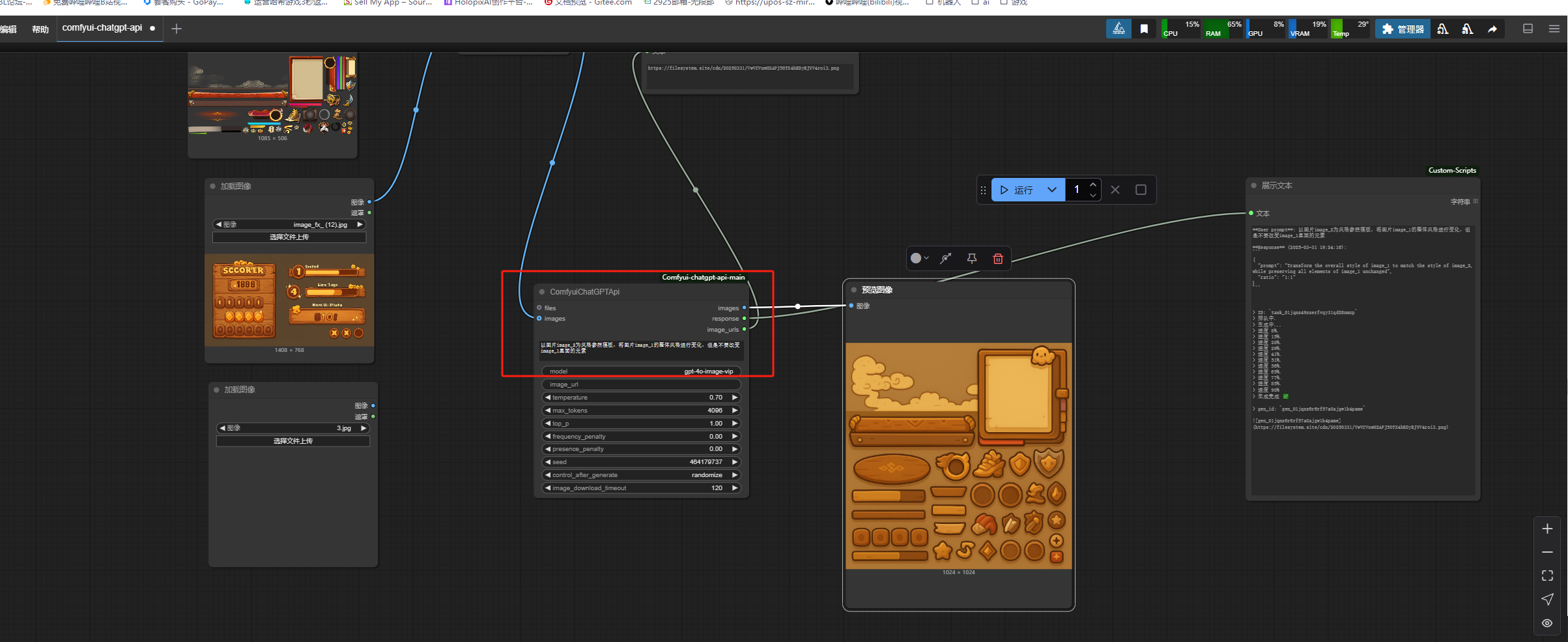1568x642 pixels.
Task: Select next image after image_fx_(12).jpg
Action: coord(360,225)
